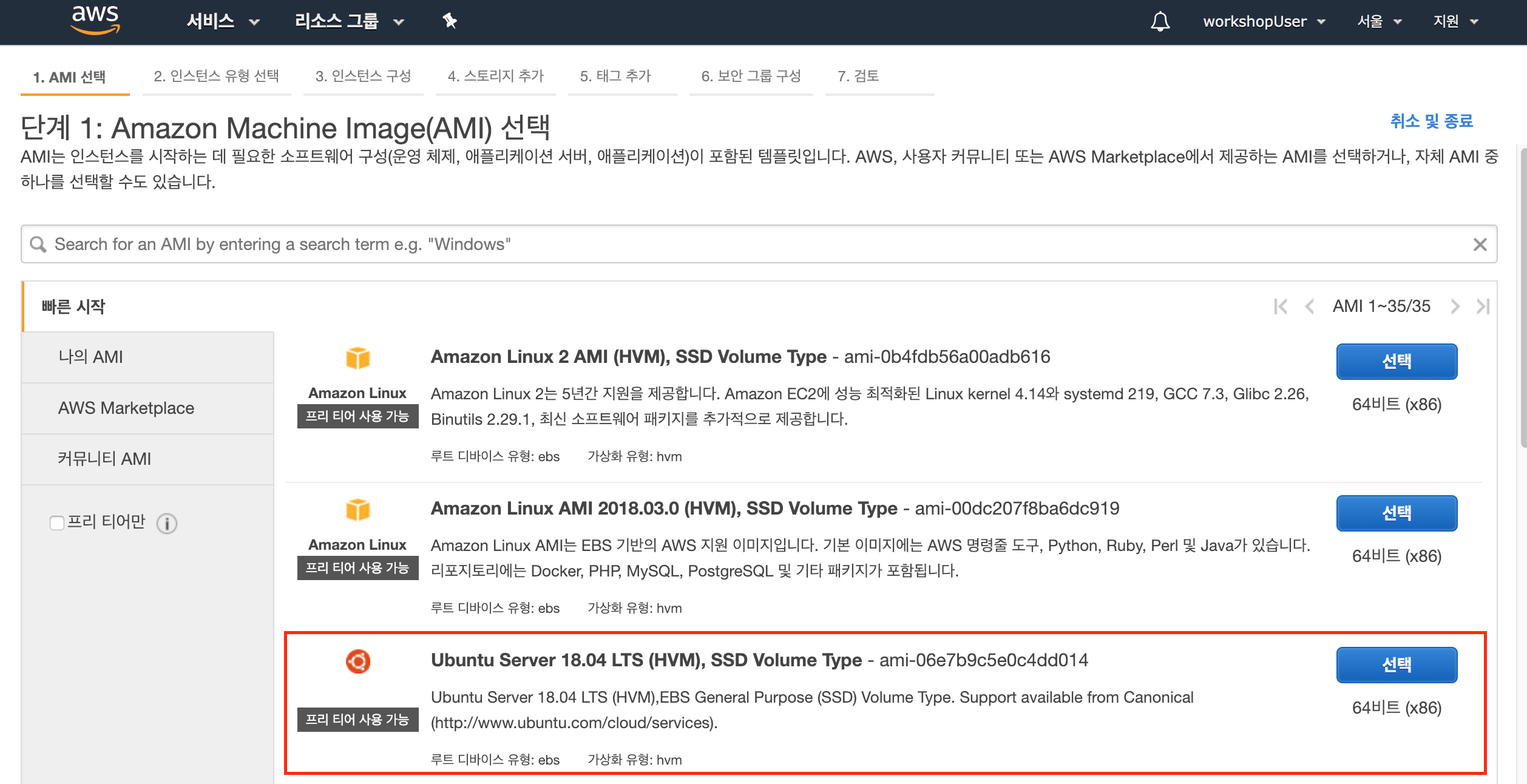Open 나의 AMI in sidebar

click(148, 357)
